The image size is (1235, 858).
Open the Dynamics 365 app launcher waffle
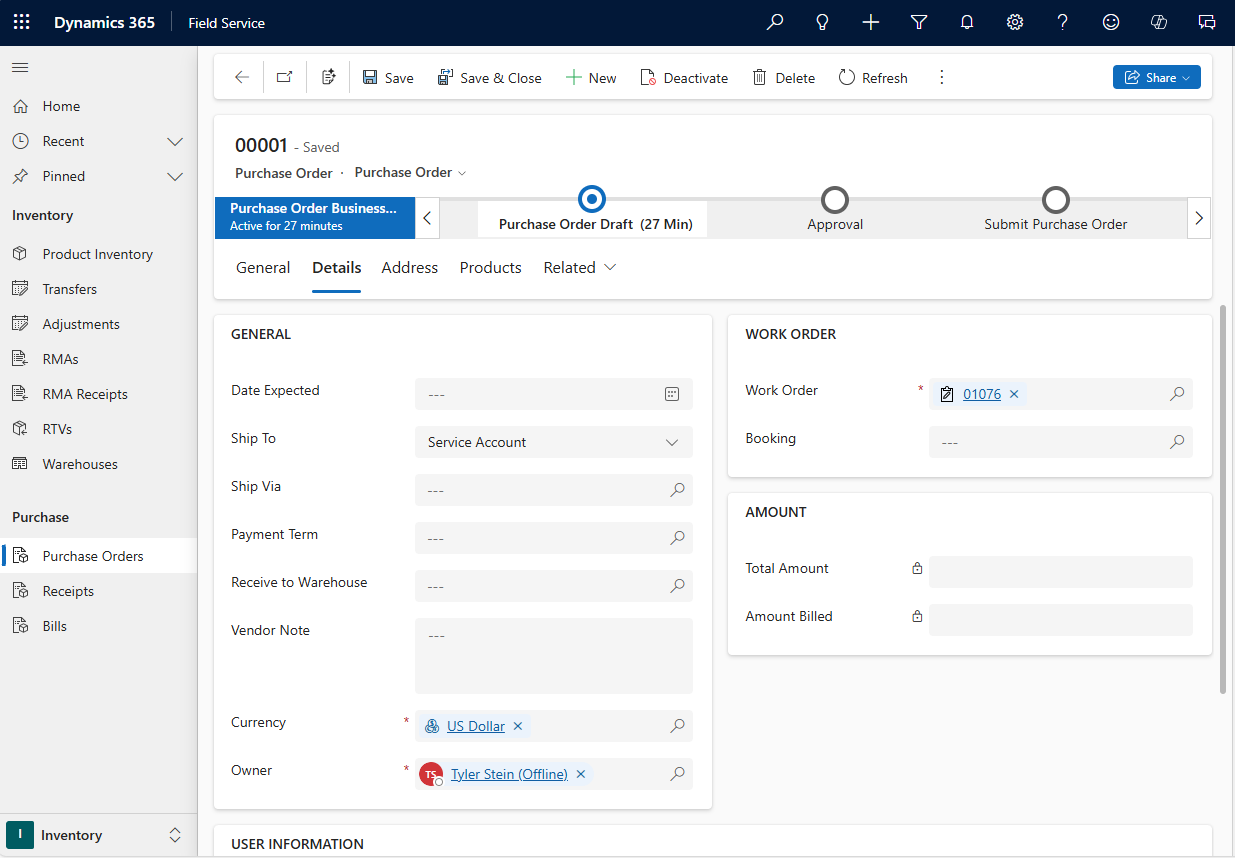[x=21, y=21]
